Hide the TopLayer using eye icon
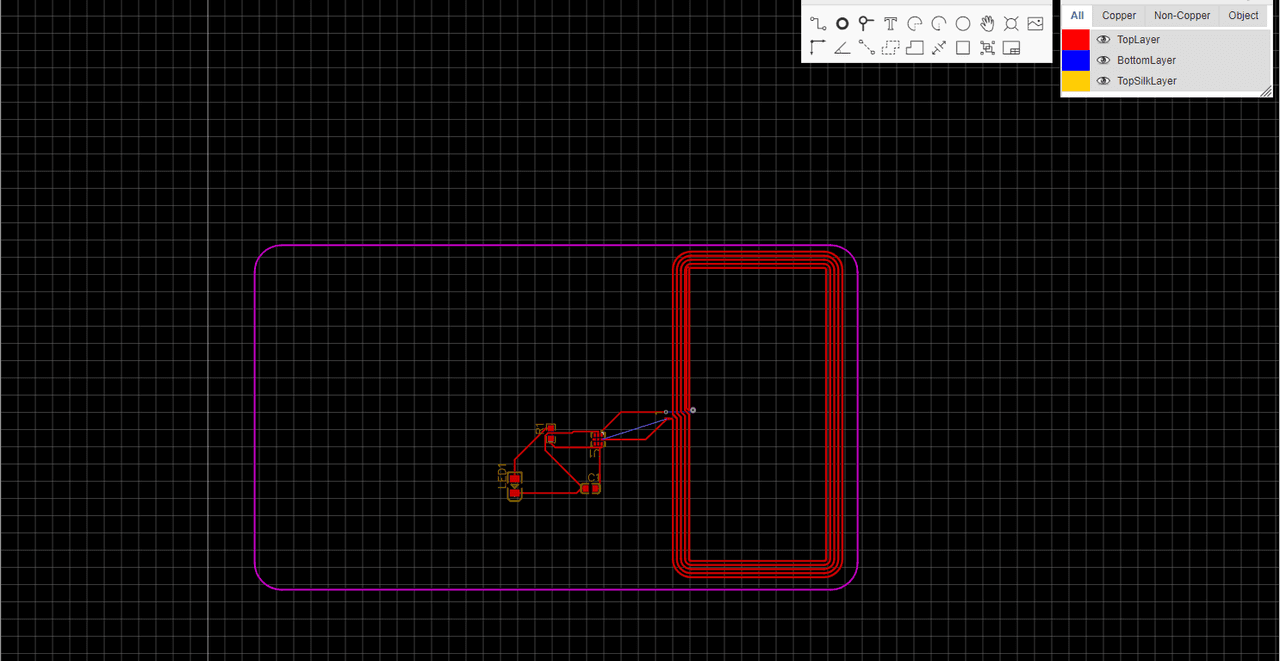 tap(1103, 40)
